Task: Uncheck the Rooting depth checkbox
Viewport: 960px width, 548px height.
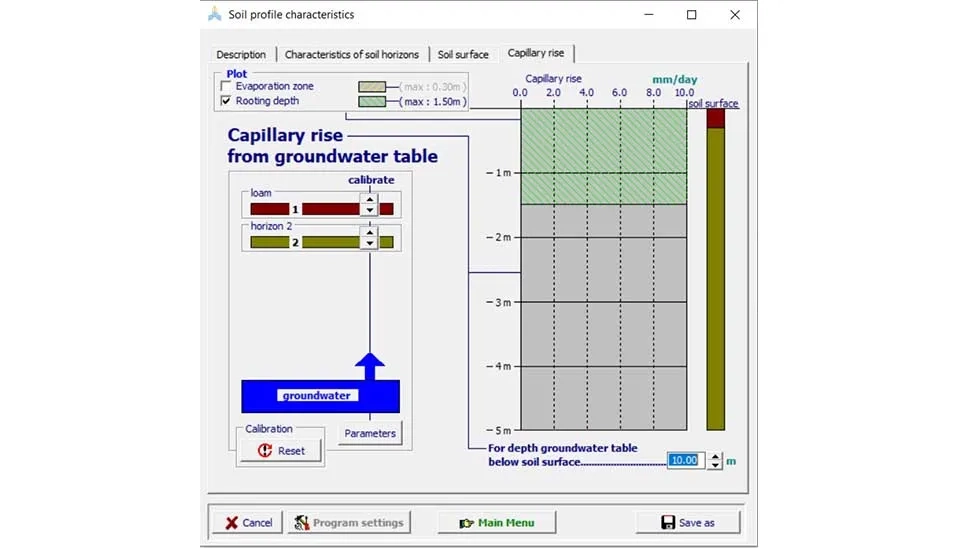Action: click(226, 101)
